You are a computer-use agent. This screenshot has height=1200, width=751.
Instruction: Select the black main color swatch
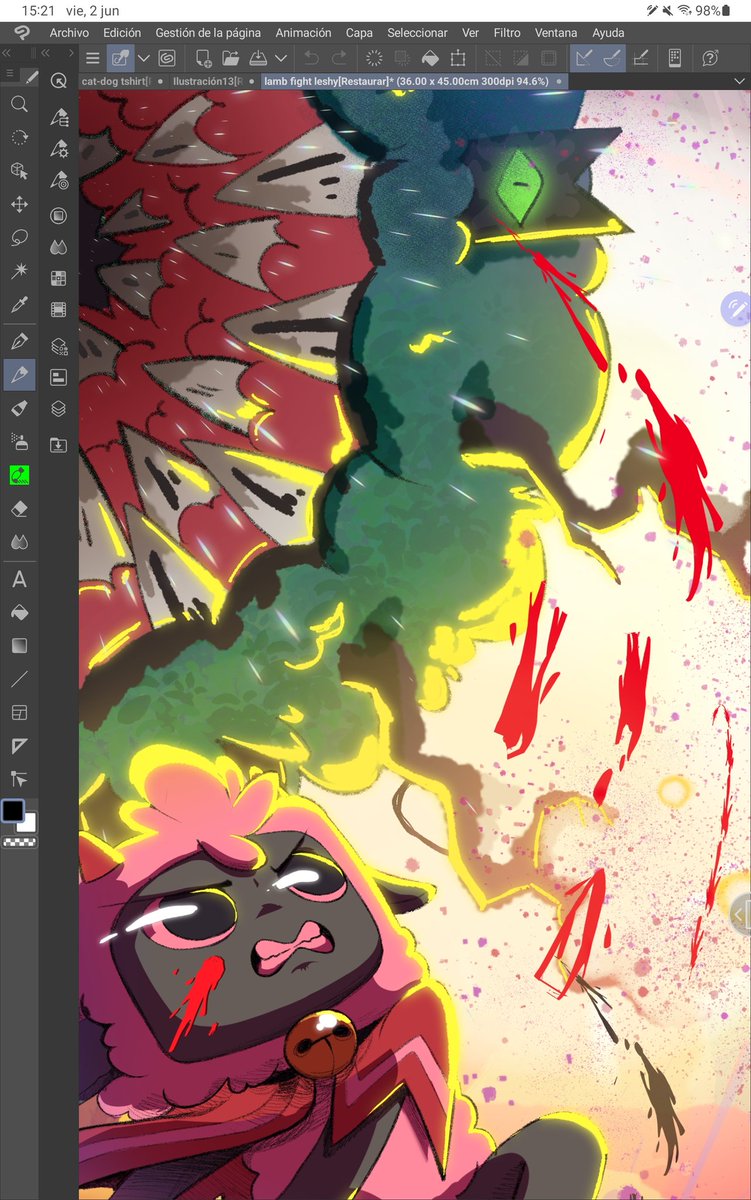click(13, 811)
